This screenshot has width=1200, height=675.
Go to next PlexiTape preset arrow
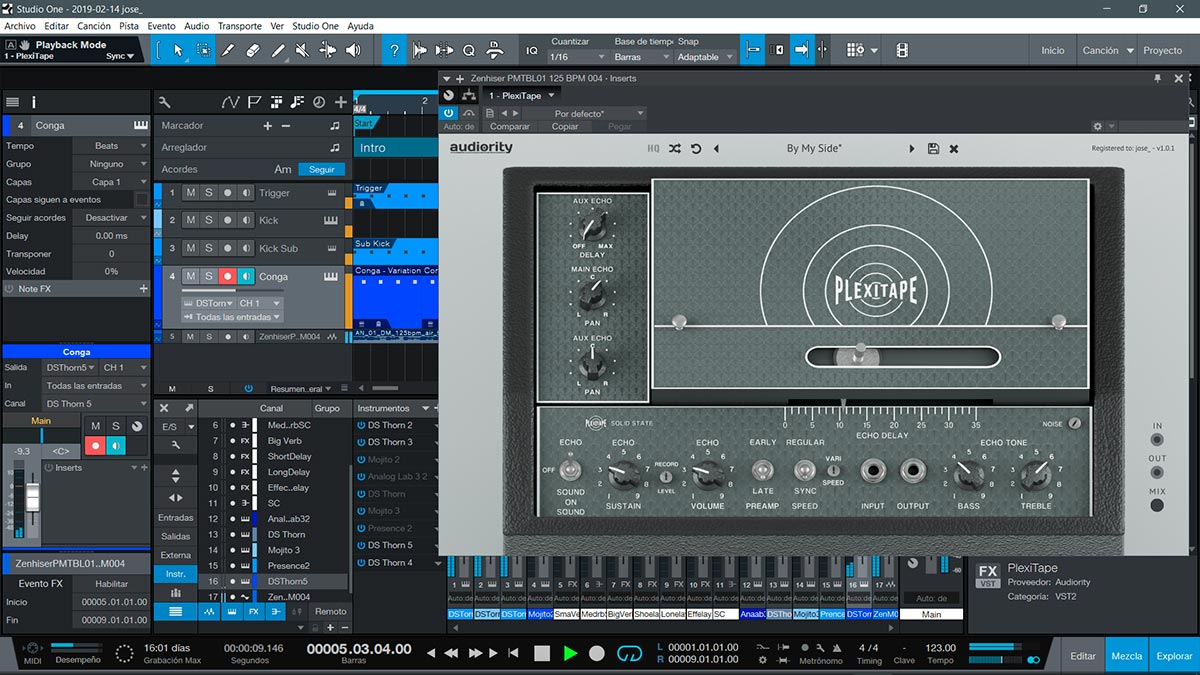[912, 149]
